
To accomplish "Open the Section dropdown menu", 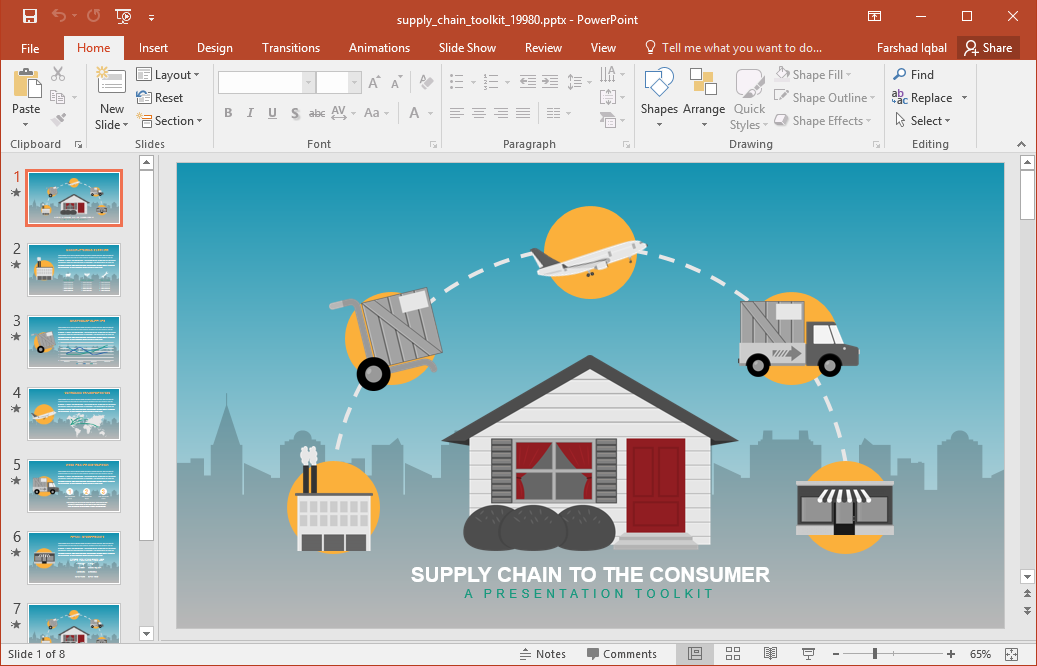I will click(x=169, y=121).
